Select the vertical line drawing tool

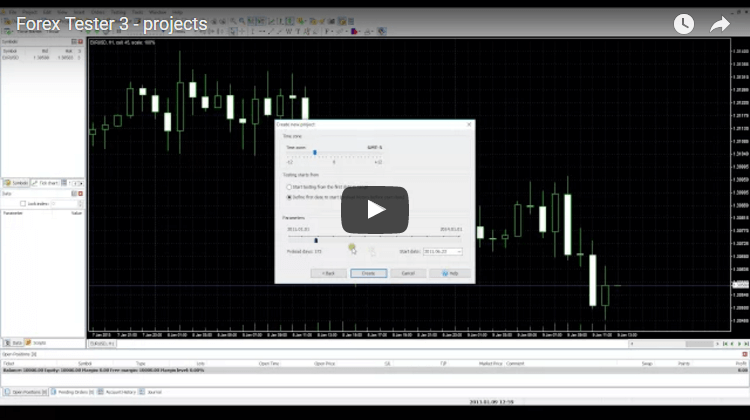click(x=253, y=32)
